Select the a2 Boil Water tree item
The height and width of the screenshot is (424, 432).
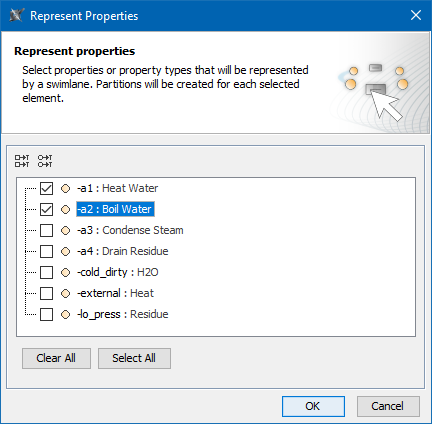pyautogui.click(x=115, y=209)
